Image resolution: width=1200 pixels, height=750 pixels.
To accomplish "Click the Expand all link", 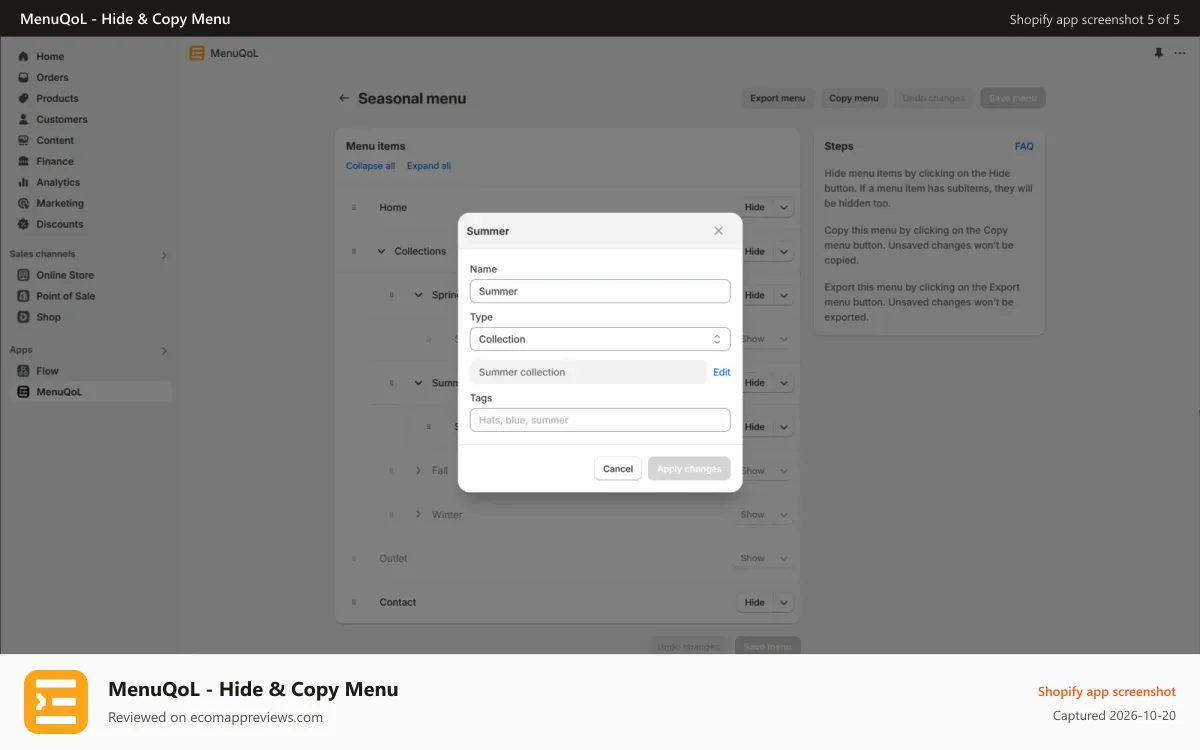I will click(x=429, y=166).
